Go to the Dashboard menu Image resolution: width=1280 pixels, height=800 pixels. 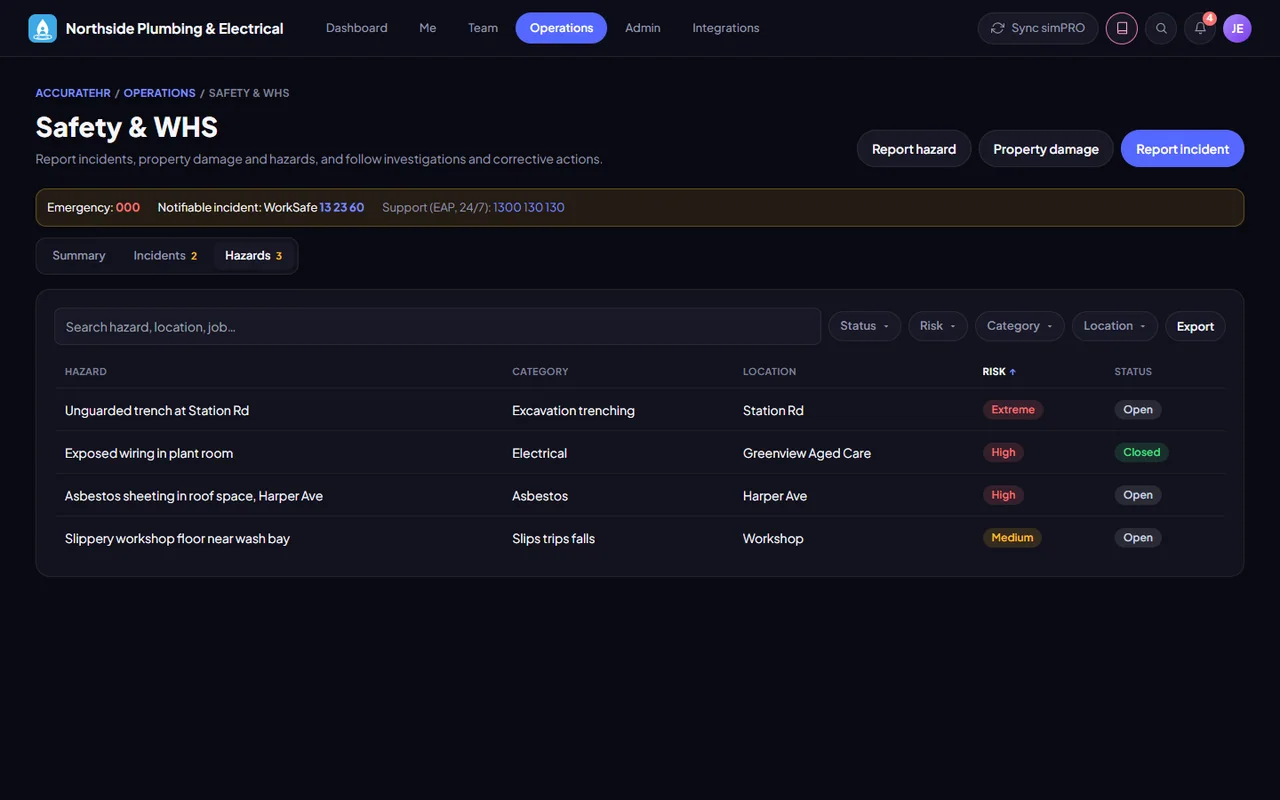coord(357,28)
